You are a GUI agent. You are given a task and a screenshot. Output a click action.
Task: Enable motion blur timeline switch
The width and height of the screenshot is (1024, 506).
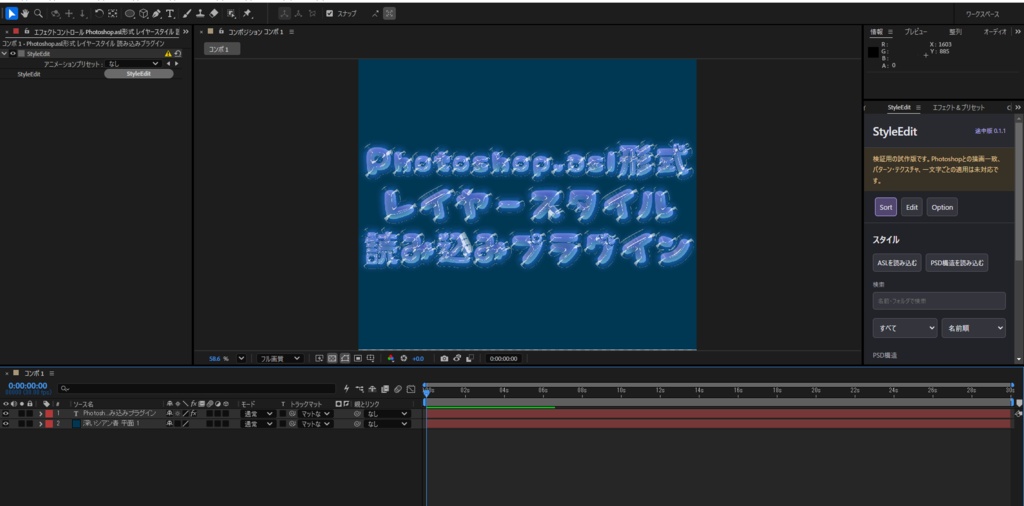tap(398, 389)
